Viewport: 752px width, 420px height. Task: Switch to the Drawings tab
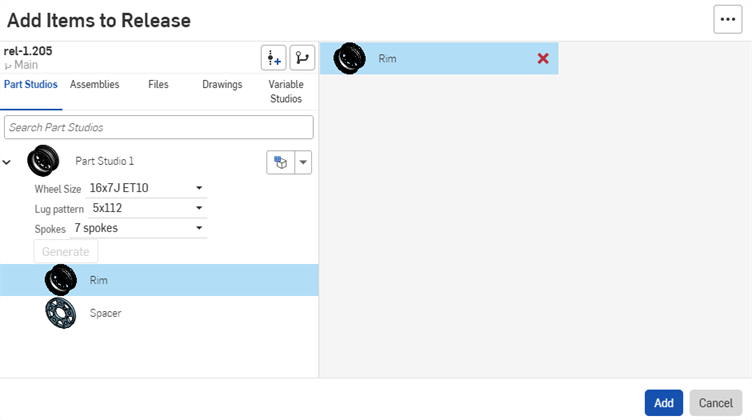click(x=222, y=85)
